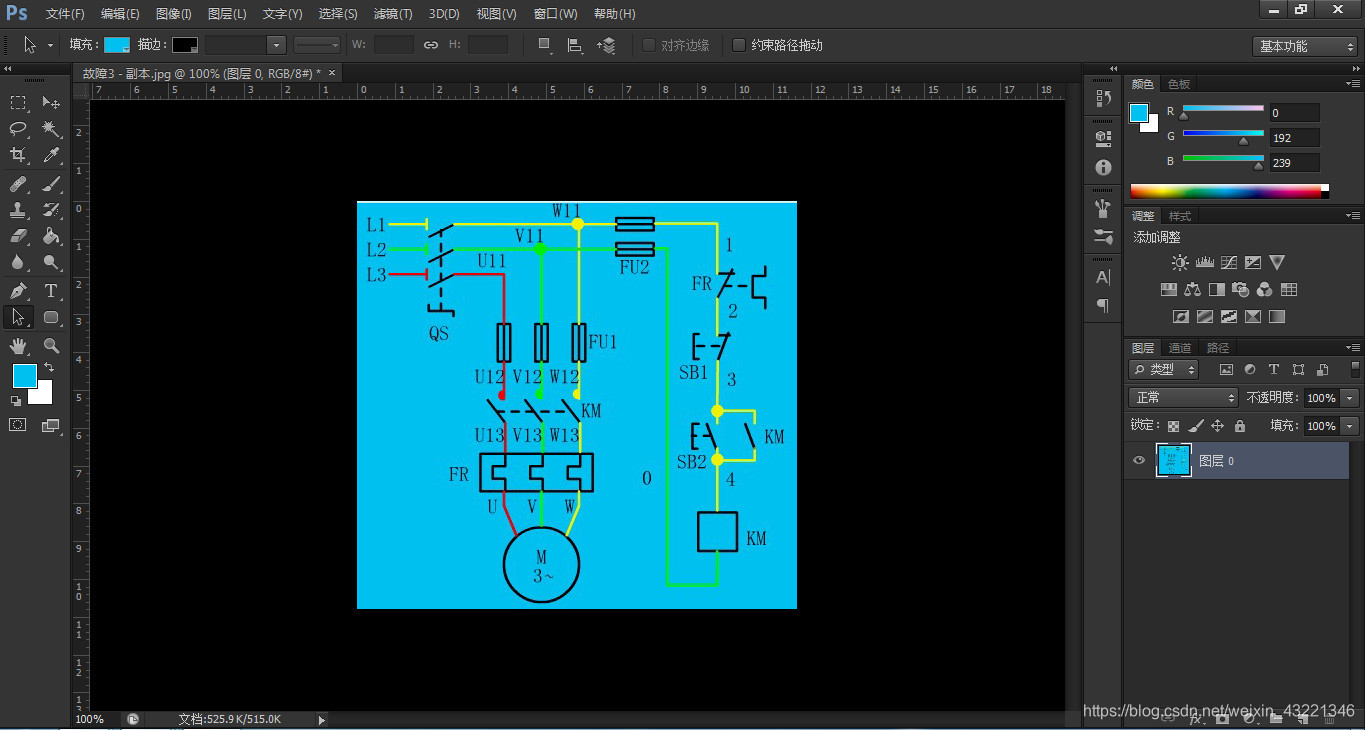
Task: Enable the 约束路径拖动 checkbox
Action: [x=739, y=45]
